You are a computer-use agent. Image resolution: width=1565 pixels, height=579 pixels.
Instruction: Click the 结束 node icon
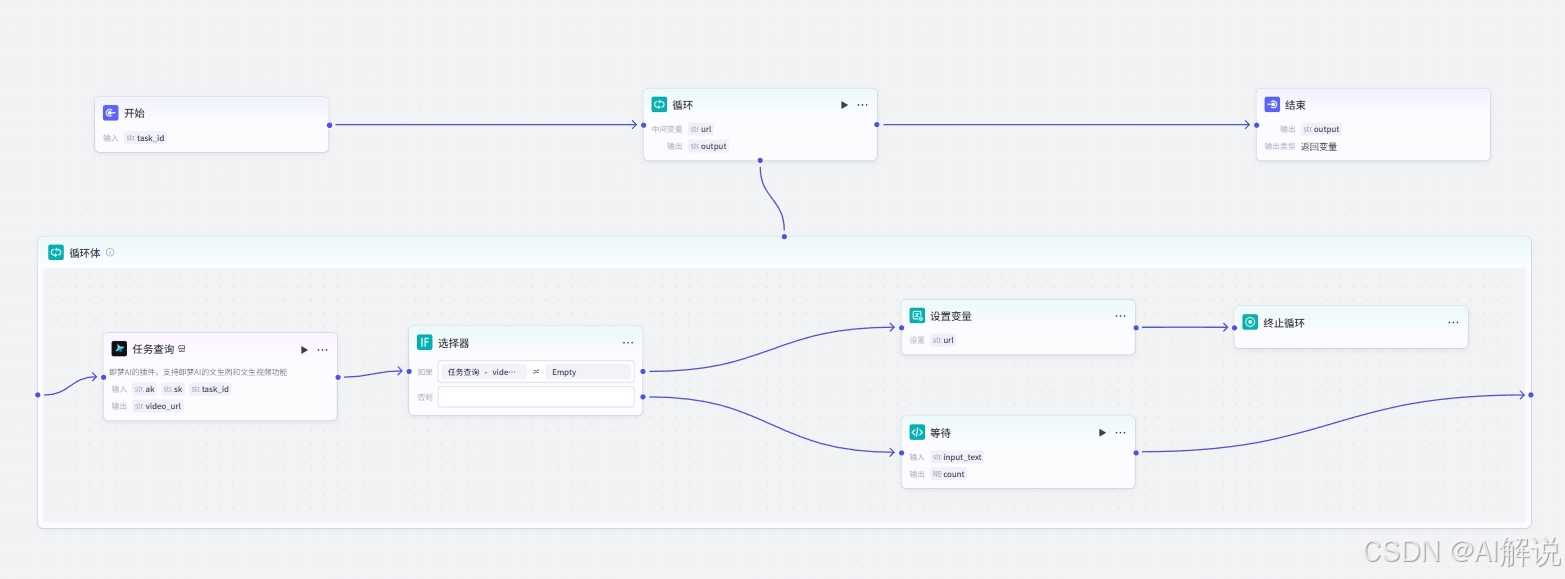click(x=1272, y=104)
